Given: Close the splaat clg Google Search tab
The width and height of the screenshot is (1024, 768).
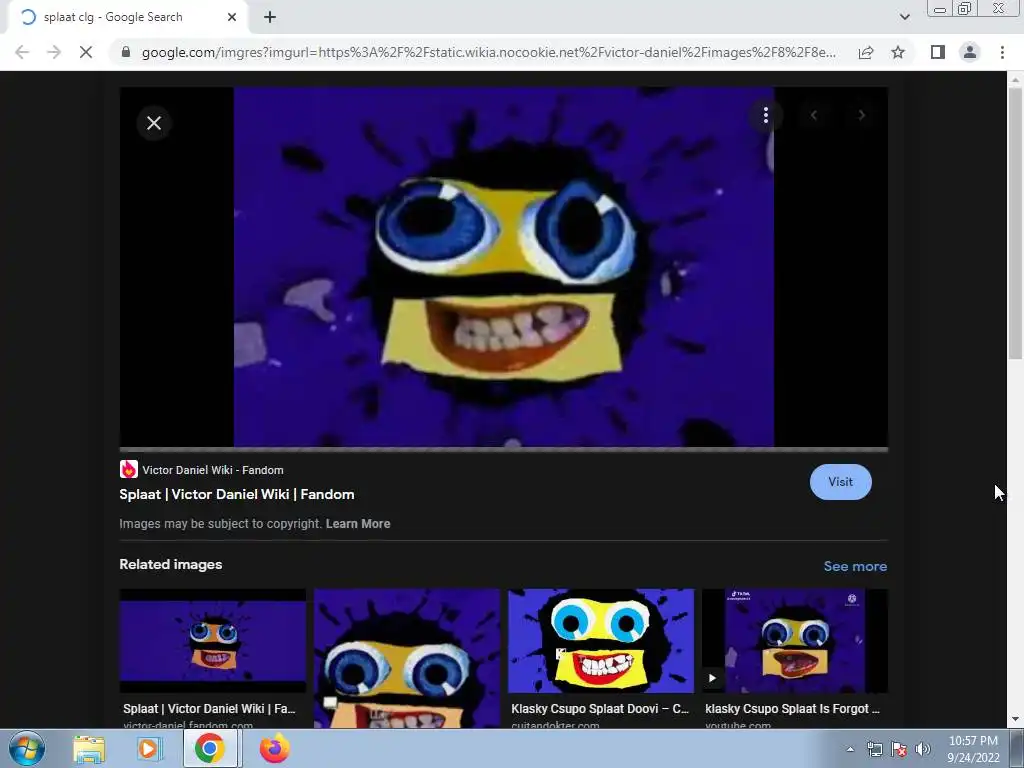Looking at the screenshot, I should (232, 17).
